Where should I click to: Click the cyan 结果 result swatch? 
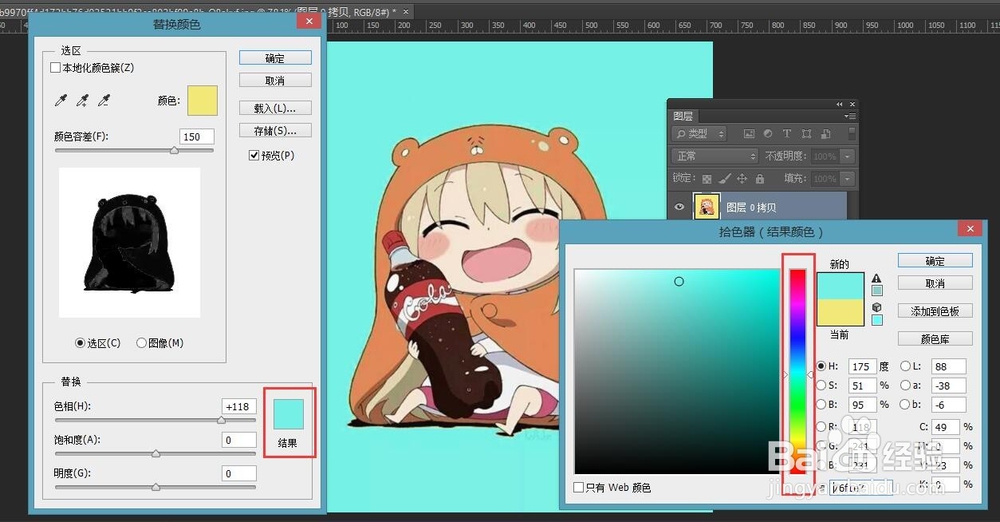coord(288,414)
